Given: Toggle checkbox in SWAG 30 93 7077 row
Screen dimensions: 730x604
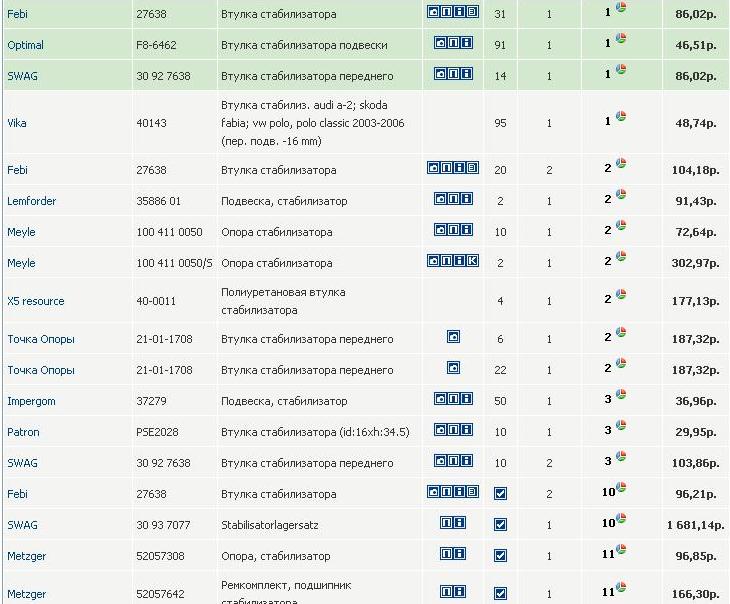Looking at the screenshot, I should (x=500, y=525).
